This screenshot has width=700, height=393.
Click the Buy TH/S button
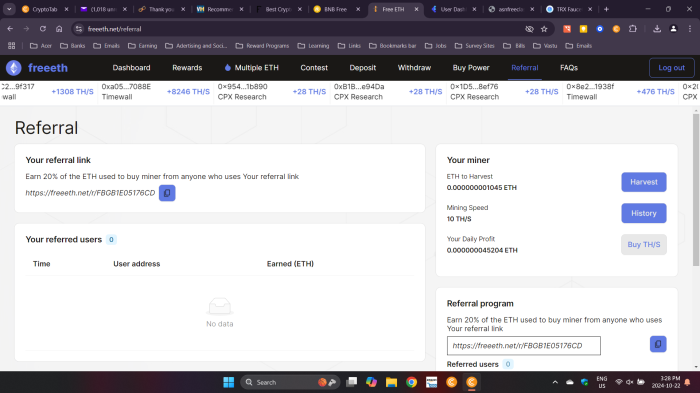(x=644, y=245)
